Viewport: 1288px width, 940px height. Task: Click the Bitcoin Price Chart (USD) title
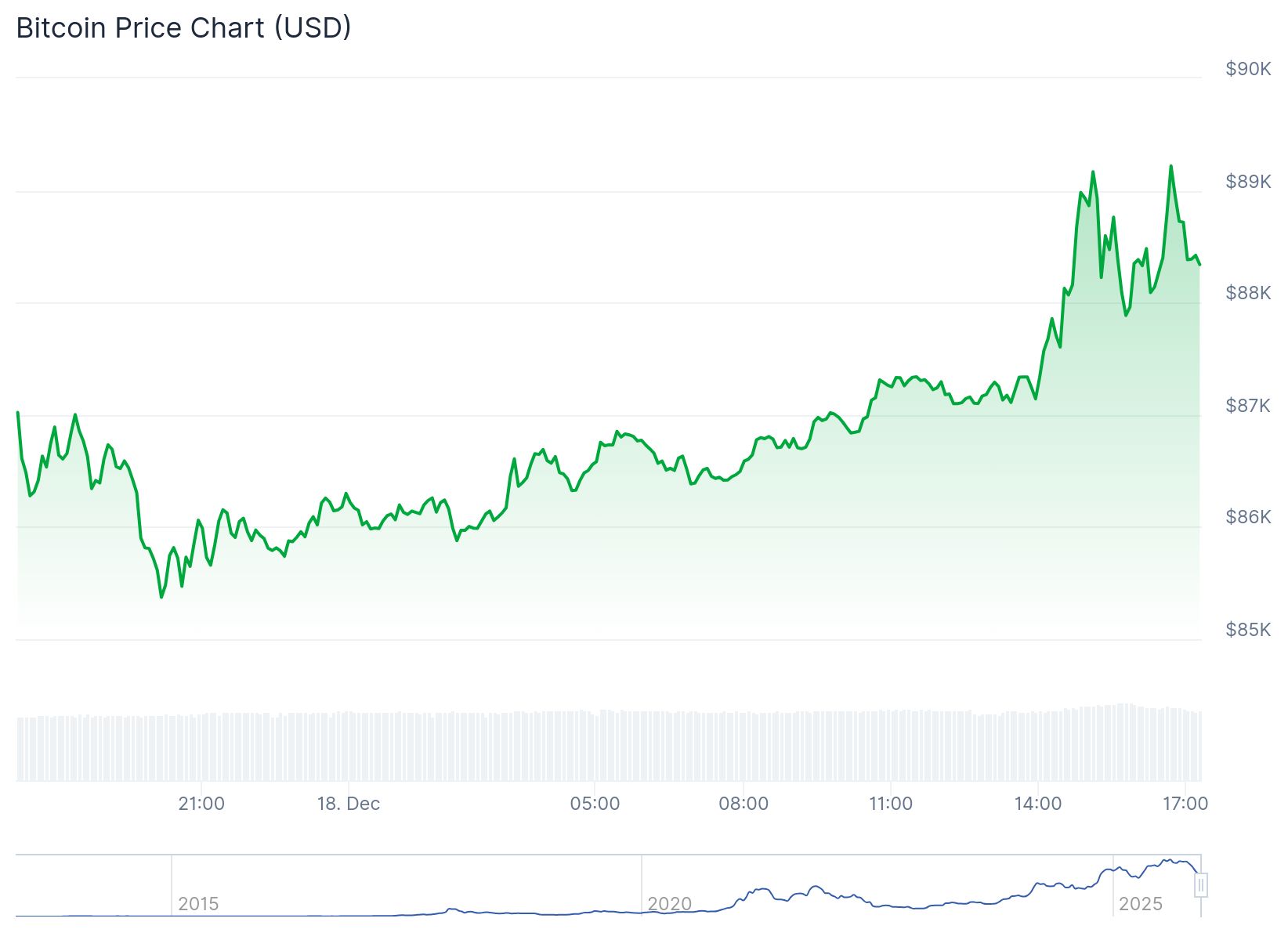(x=183, y=28)
